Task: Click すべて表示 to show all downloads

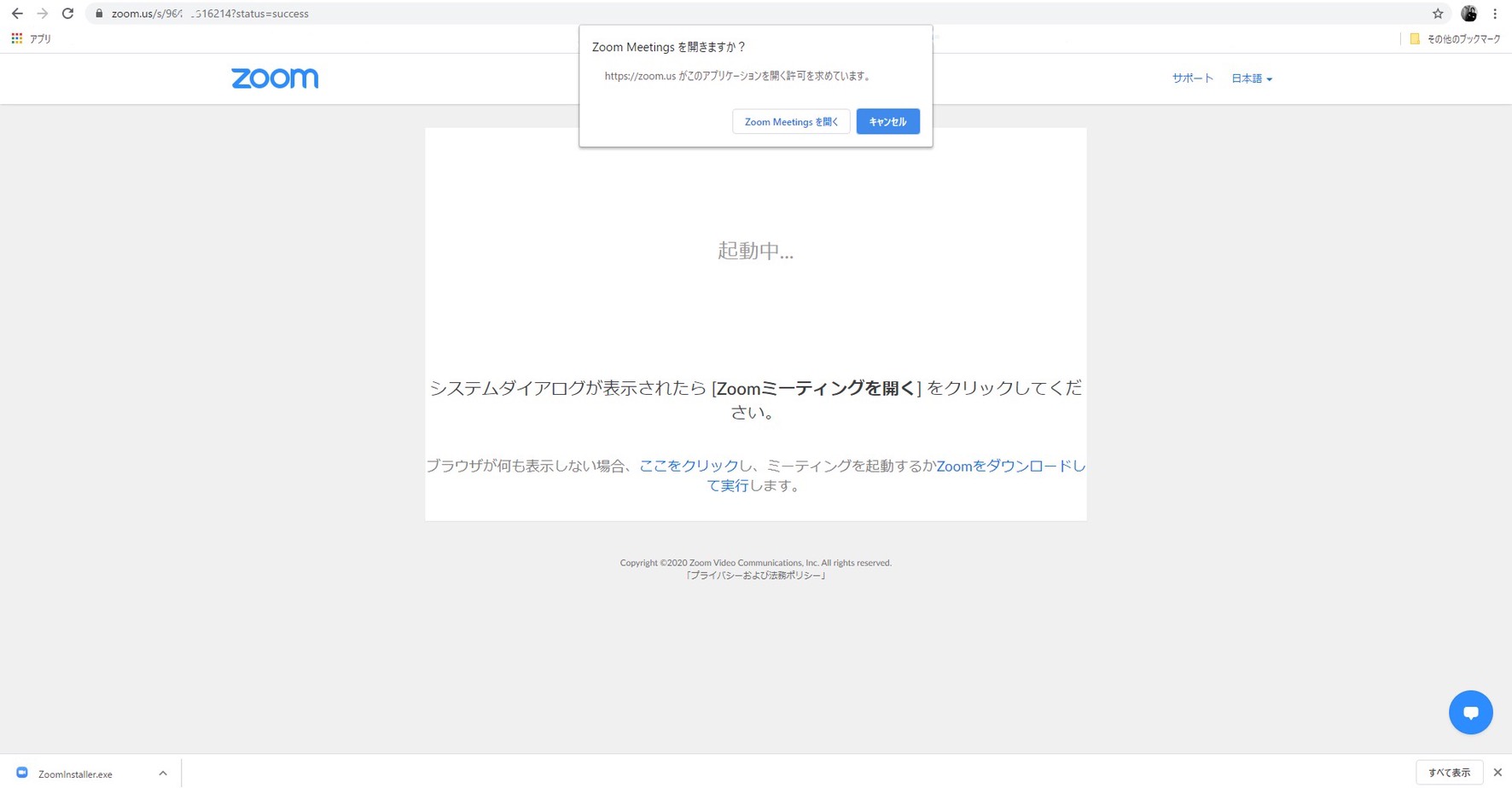Action: [1450, 773]
